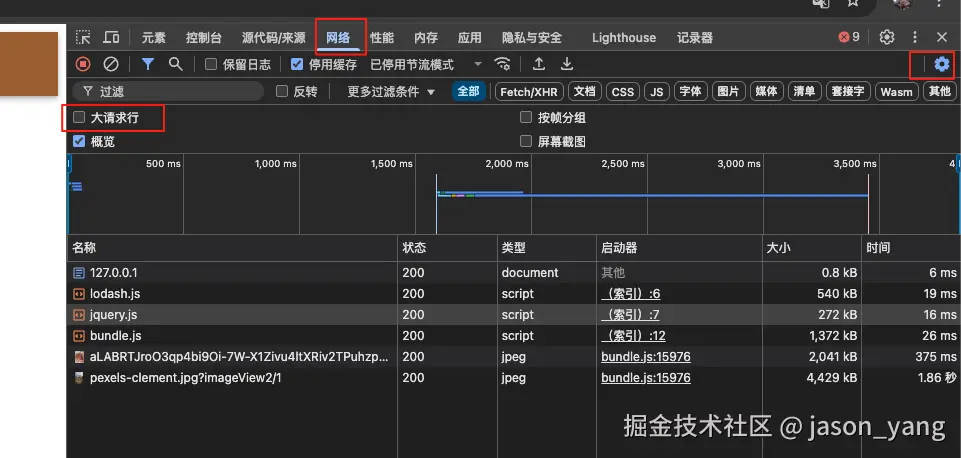Click the document icon beside 127.0.0.1

coord(78,273)
